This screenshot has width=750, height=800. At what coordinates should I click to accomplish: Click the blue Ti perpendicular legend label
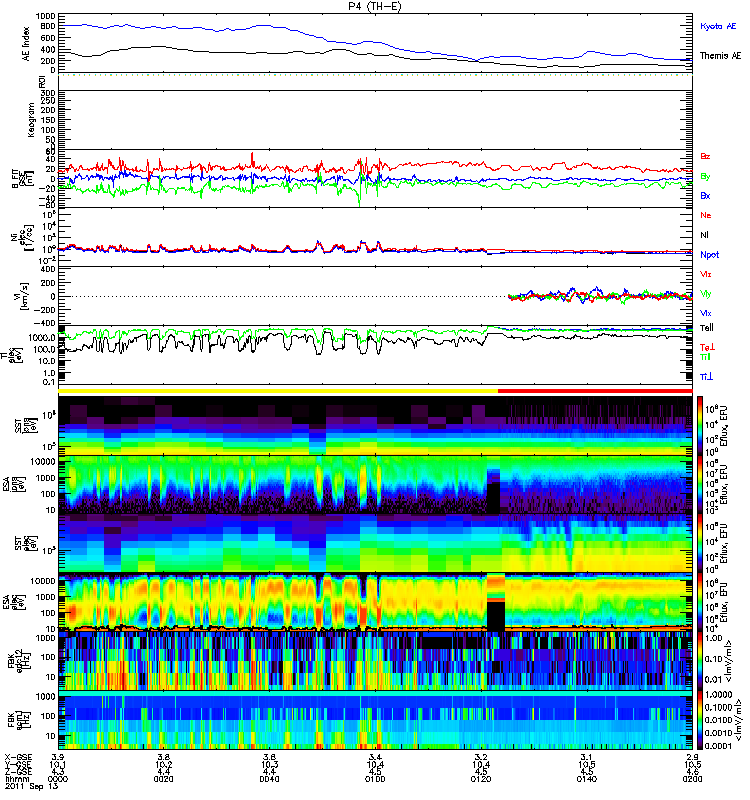click(x=706, y=376)
